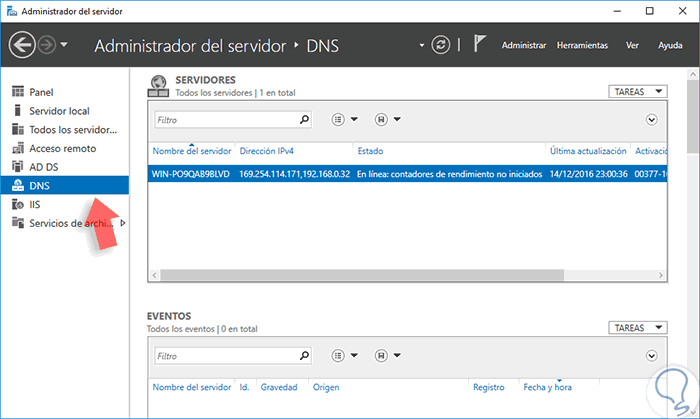700x419 pixels.
Task: Open dropdown arrow left of refresh icon
Action: [421, 45]
